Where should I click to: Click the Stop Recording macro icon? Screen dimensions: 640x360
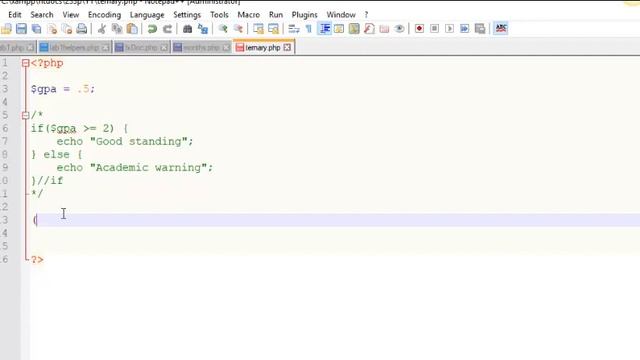(x=434, y=29)
